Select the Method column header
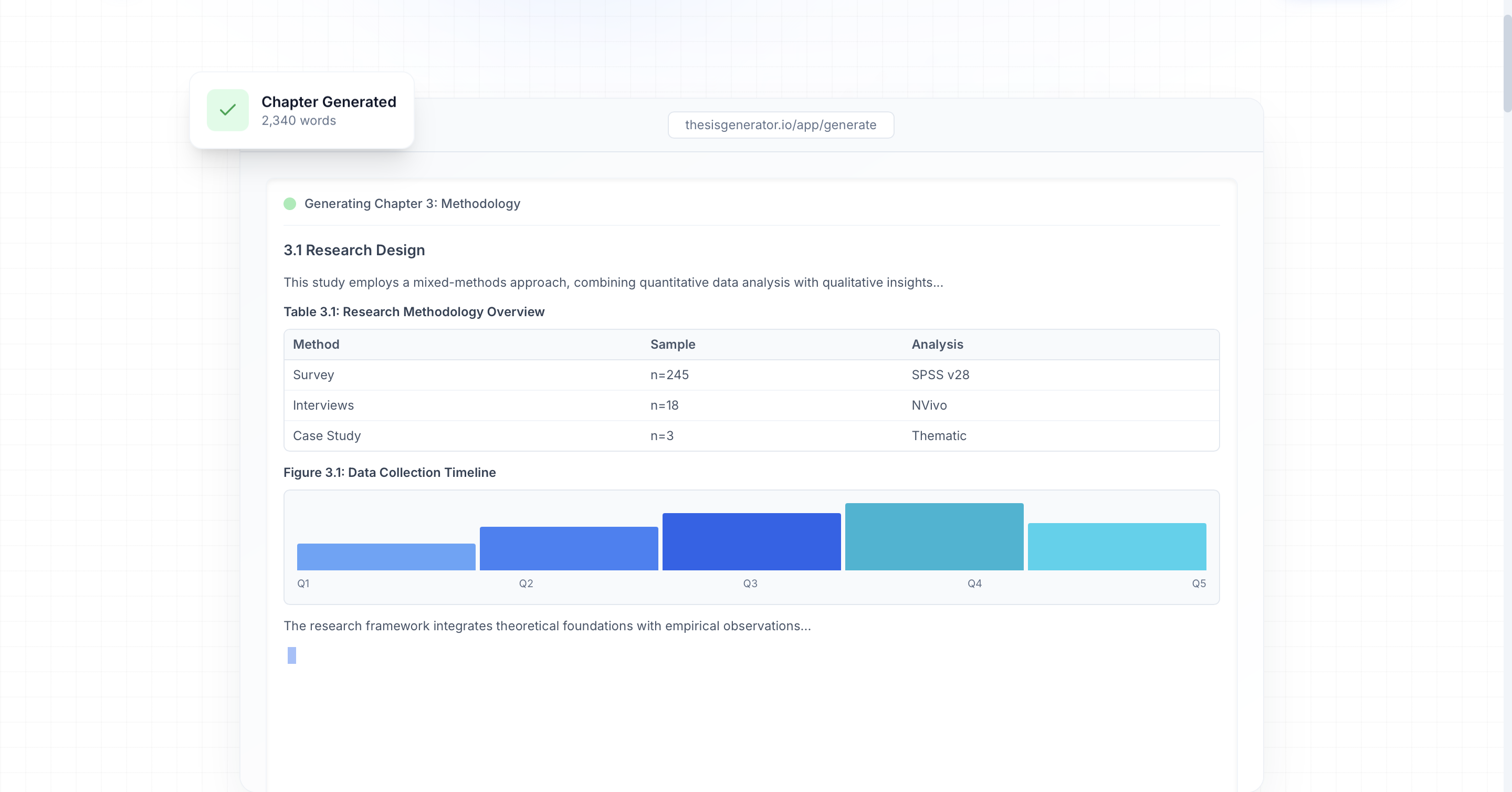Screen dimensions: 1512x792 pos(316,345)
